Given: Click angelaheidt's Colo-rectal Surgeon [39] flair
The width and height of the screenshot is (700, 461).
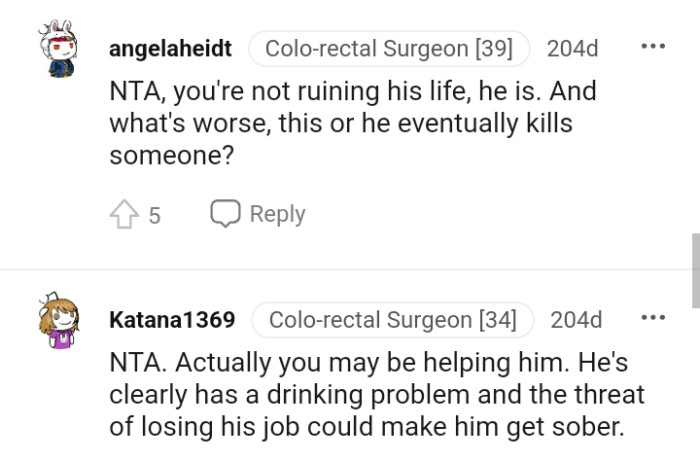Looking at the screenshot, I should [389, 48].
